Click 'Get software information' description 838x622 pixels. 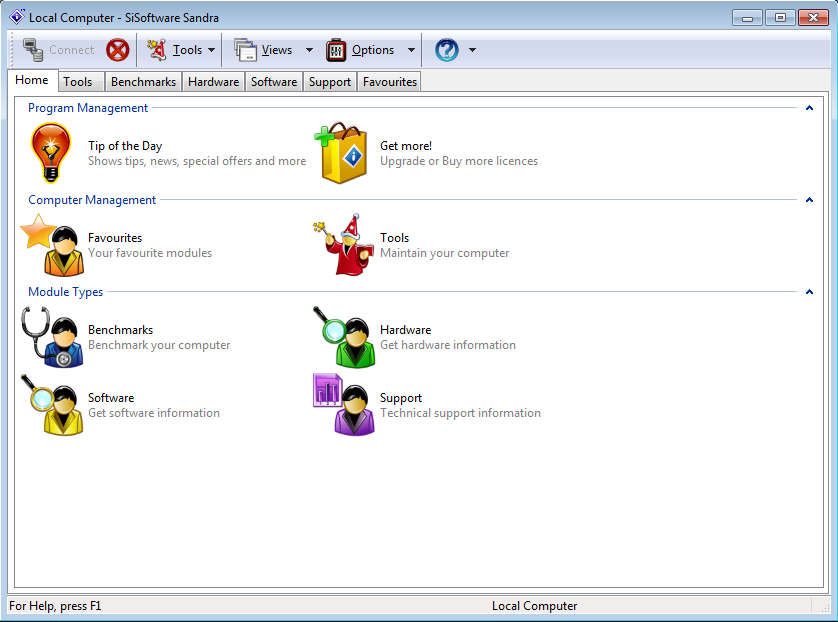coord(154,413)
